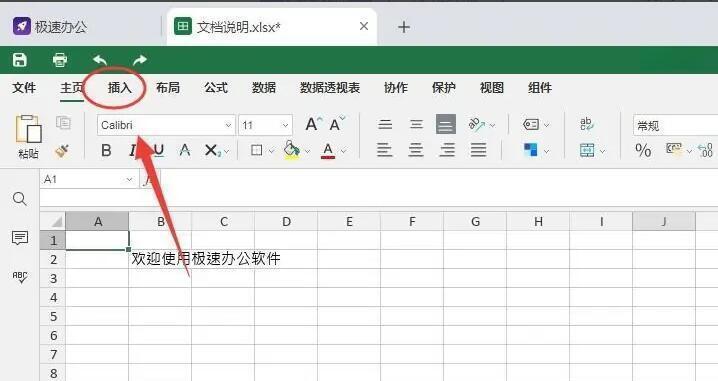The image size is (718, 381).
Task: Switch to the 极速办公 home tab
Action: (x=50, y=27)
